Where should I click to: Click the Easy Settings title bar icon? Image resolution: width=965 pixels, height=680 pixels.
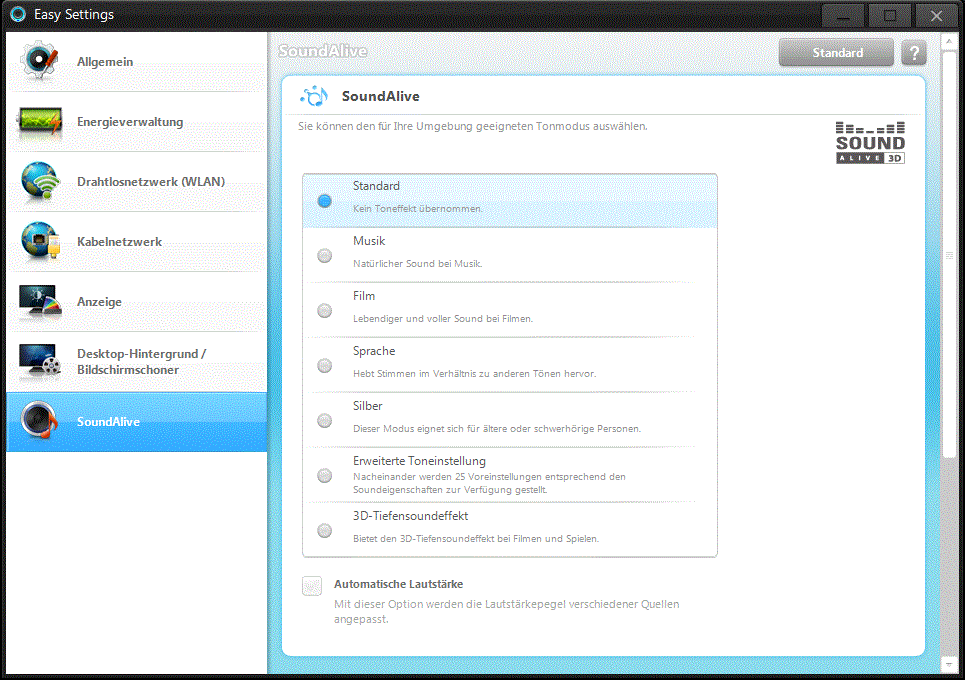(18, 14)
